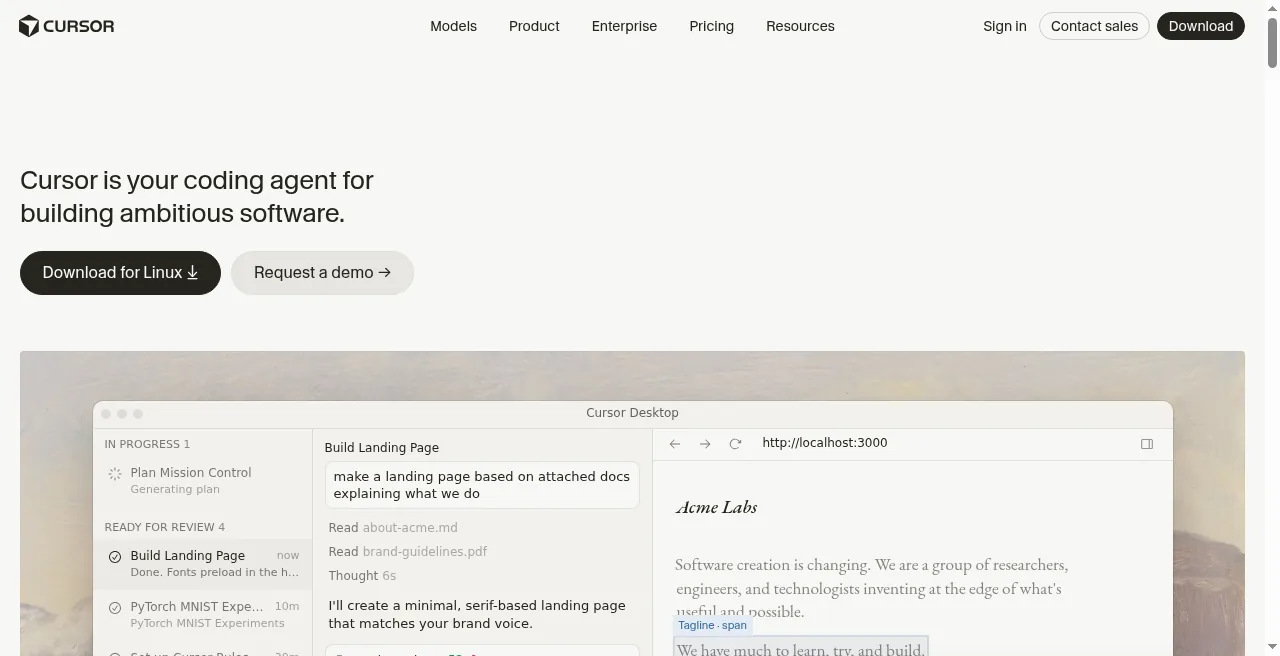
Task: Click the 'Thought 6s' line
Action: (x=362, y=576)
